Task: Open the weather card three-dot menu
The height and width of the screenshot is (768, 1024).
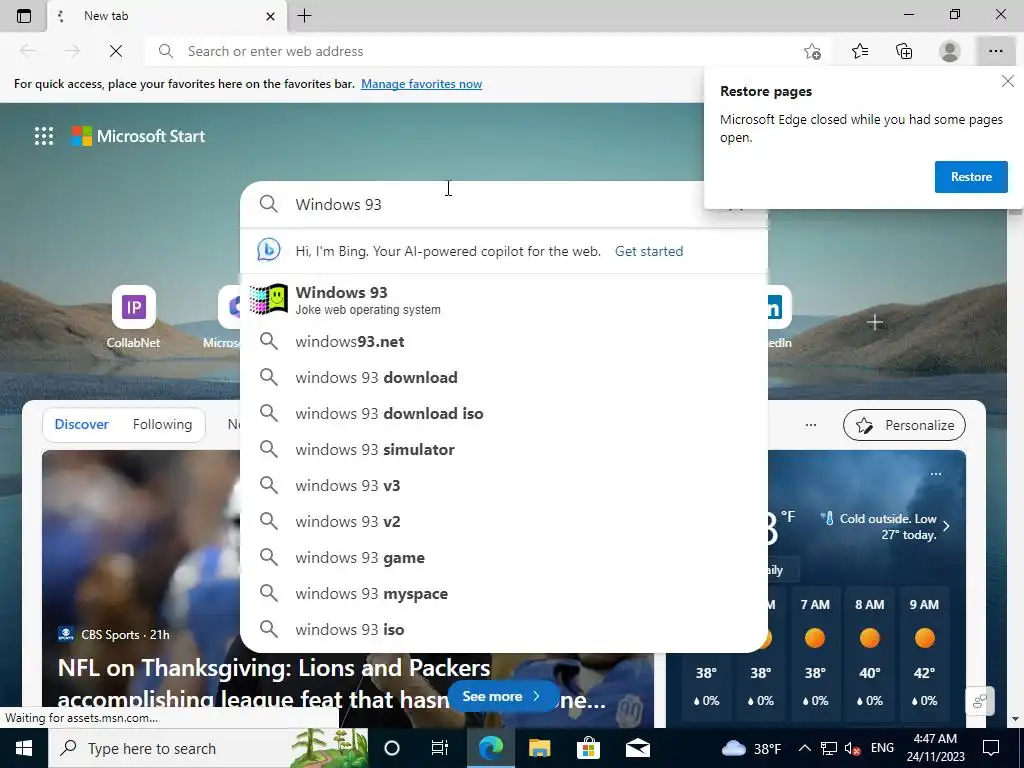Action: (936, 473)
